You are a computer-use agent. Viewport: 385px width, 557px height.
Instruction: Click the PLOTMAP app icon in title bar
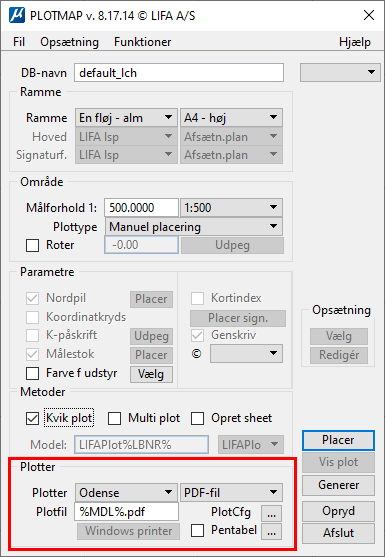pyautogui.click(x=16, y=16)
